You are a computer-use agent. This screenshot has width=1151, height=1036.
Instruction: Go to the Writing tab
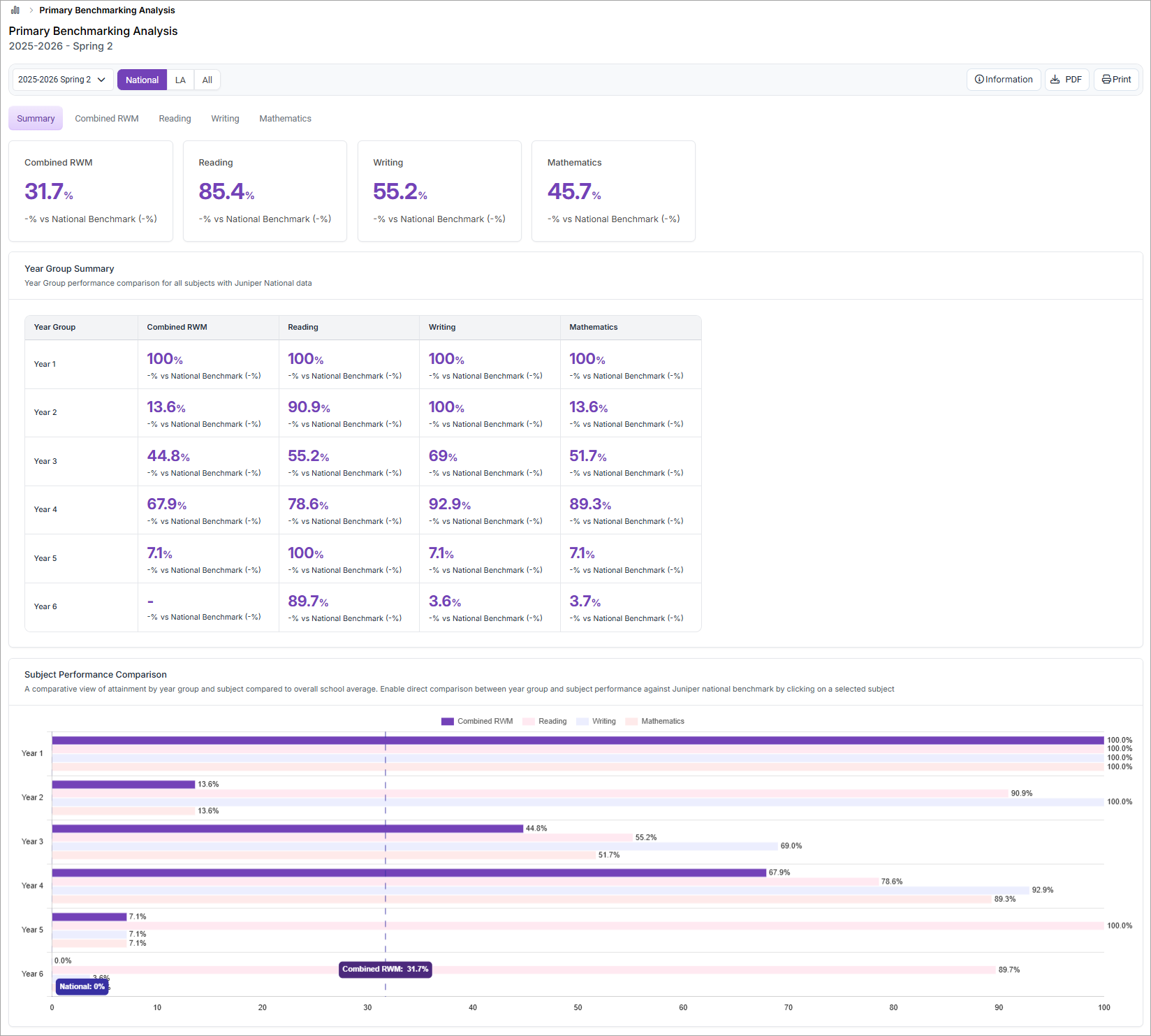225,119
